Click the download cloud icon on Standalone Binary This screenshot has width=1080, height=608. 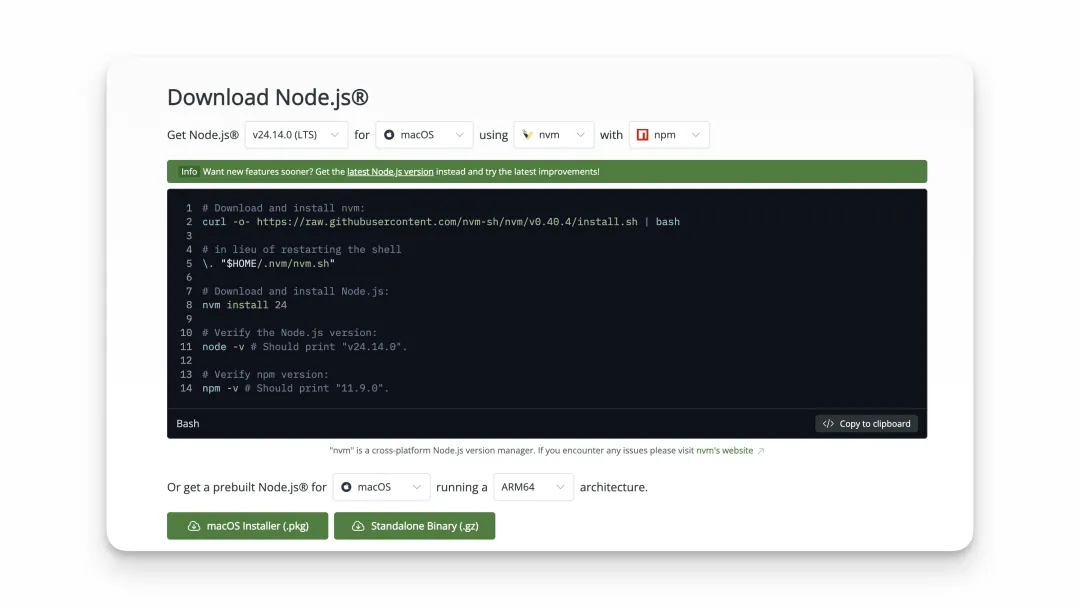point(358,526)
